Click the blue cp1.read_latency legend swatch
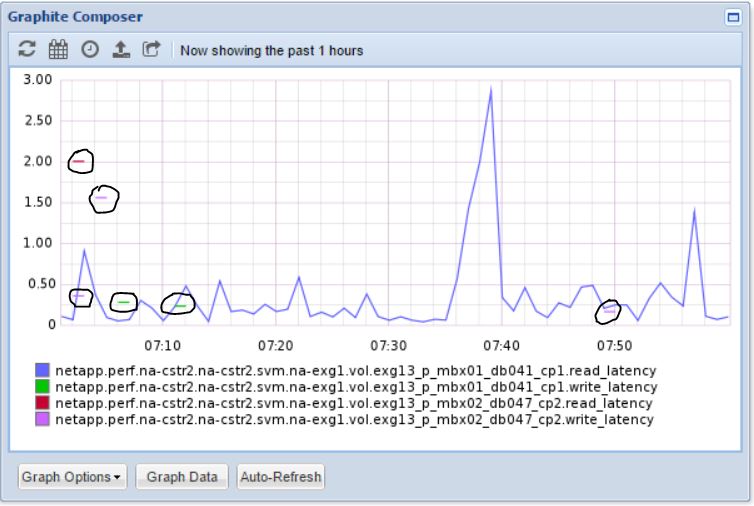 pos(42,370)
